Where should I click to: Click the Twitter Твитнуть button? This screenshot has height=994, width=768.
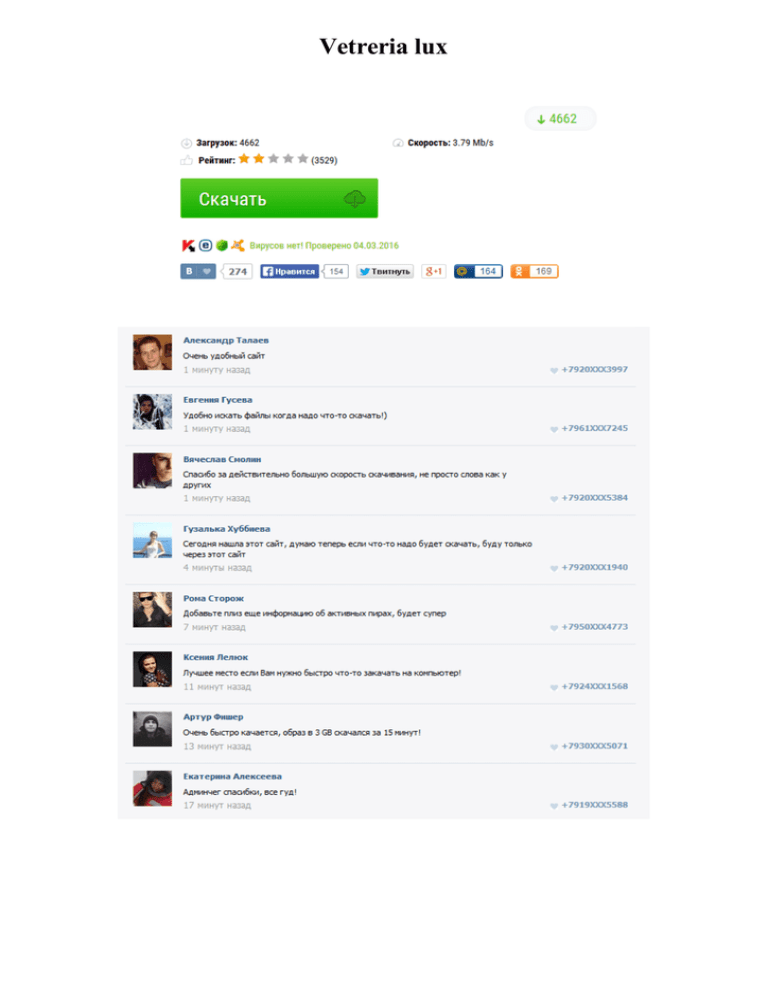(385, 271)
